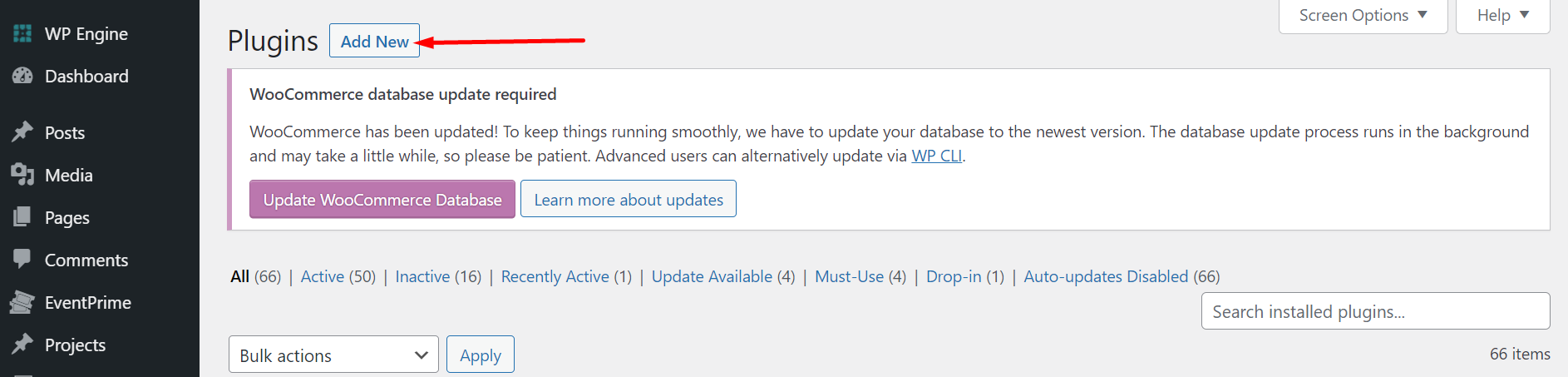Open the Bulk actions dropdown
The image size is (1568, 377).
click(333, 355)
